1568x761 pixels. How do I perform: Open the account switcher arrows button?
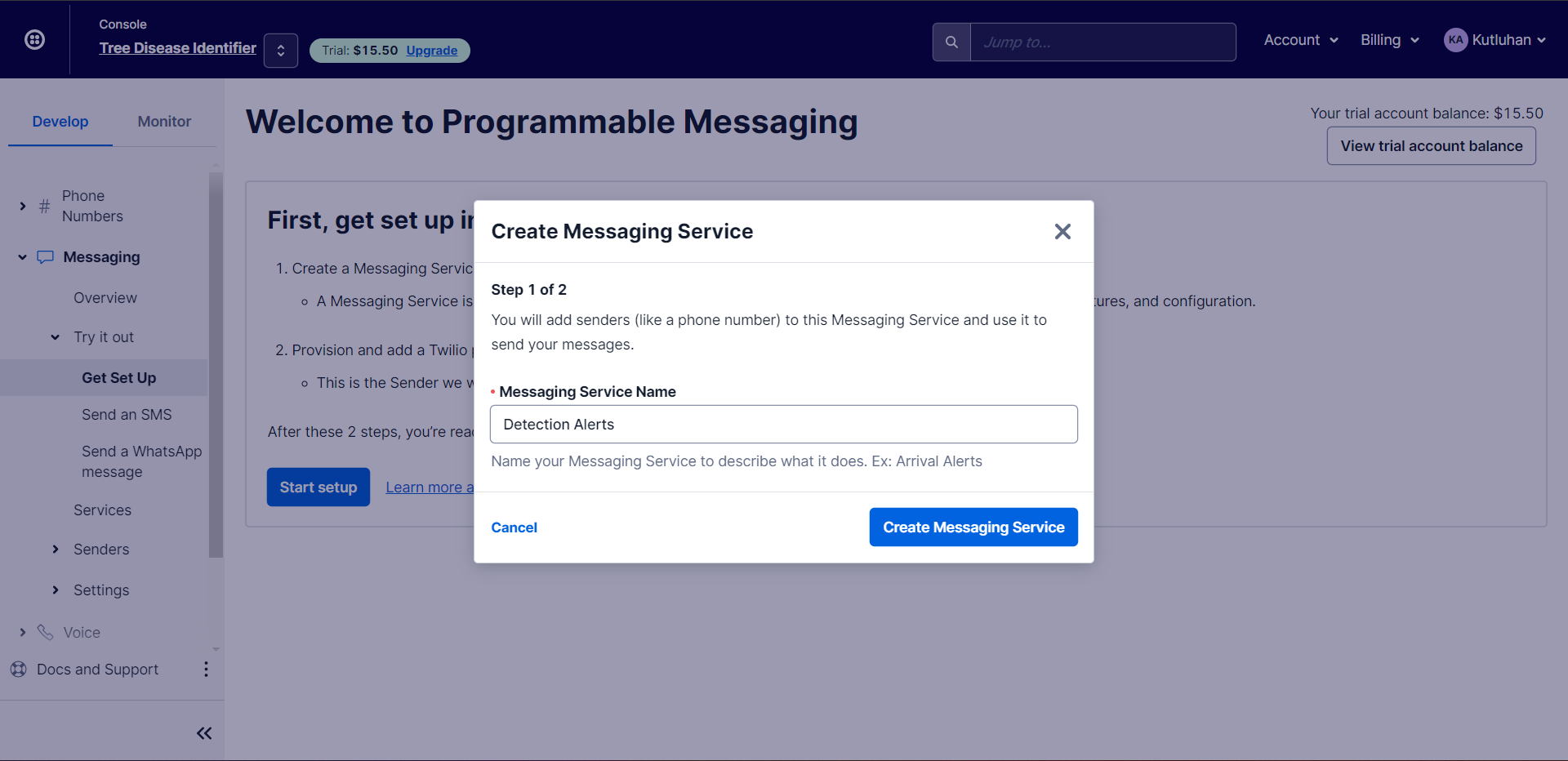[280, 51]
